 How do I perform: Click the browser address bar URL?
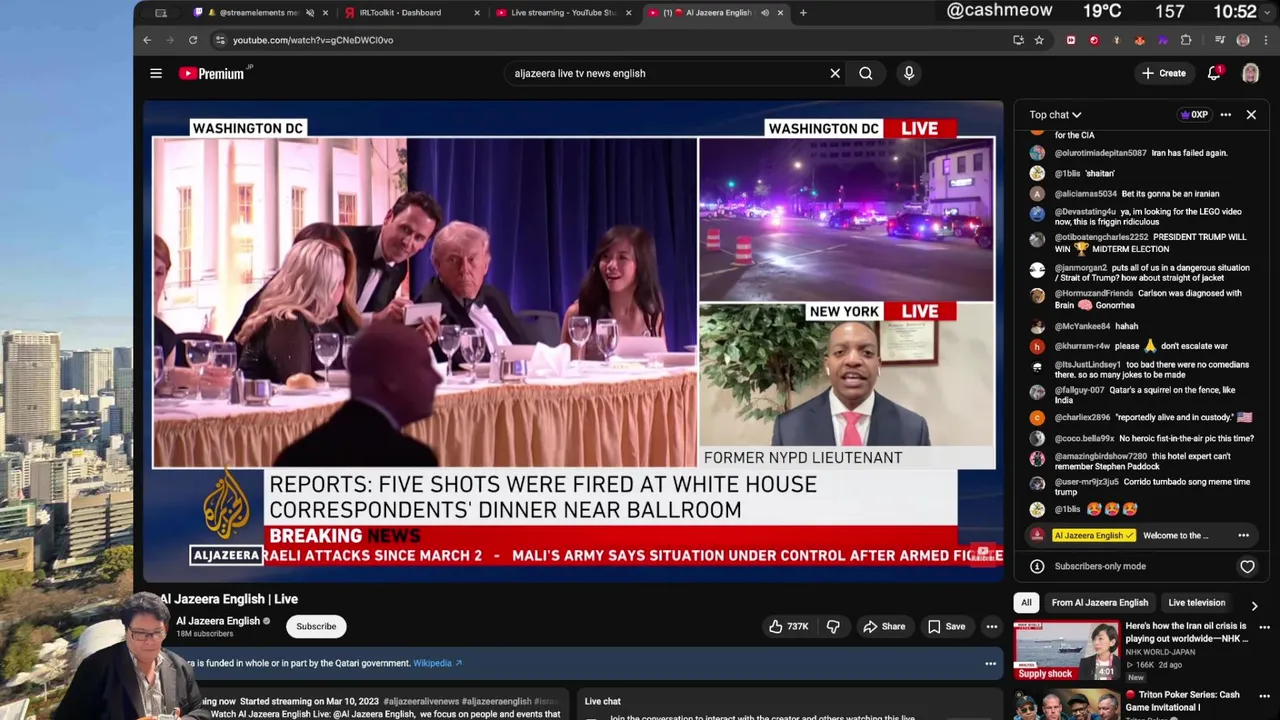point(313,40)
